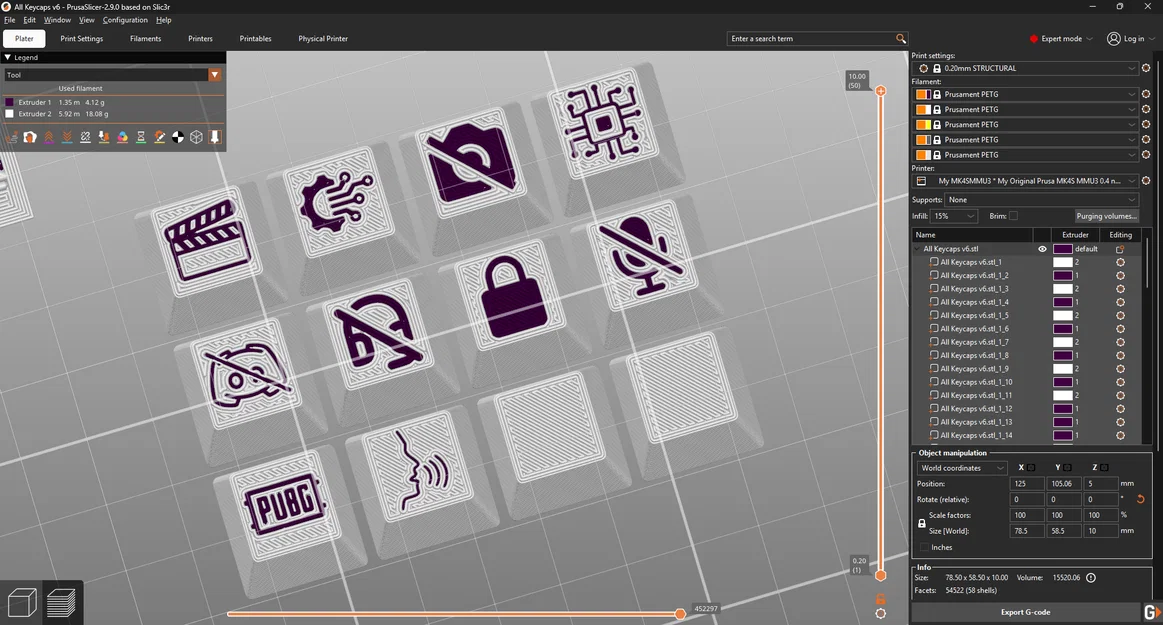Screen dimensions: 1163x625
Task: Toggle deretractions icon with downward arrows
Action: click(67, 137)
